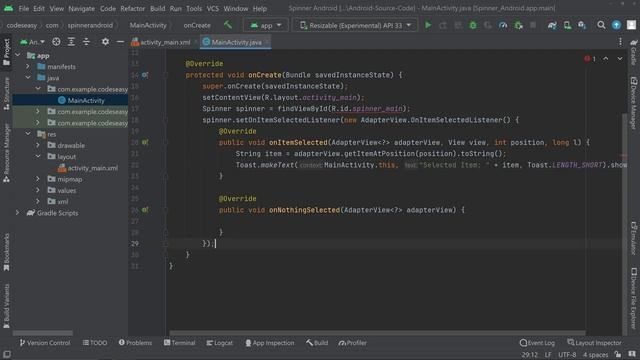The height and width of the screenshot is (360, 640).
Task: Toggle the Build Variants side tab
Action: pos(7,306)
